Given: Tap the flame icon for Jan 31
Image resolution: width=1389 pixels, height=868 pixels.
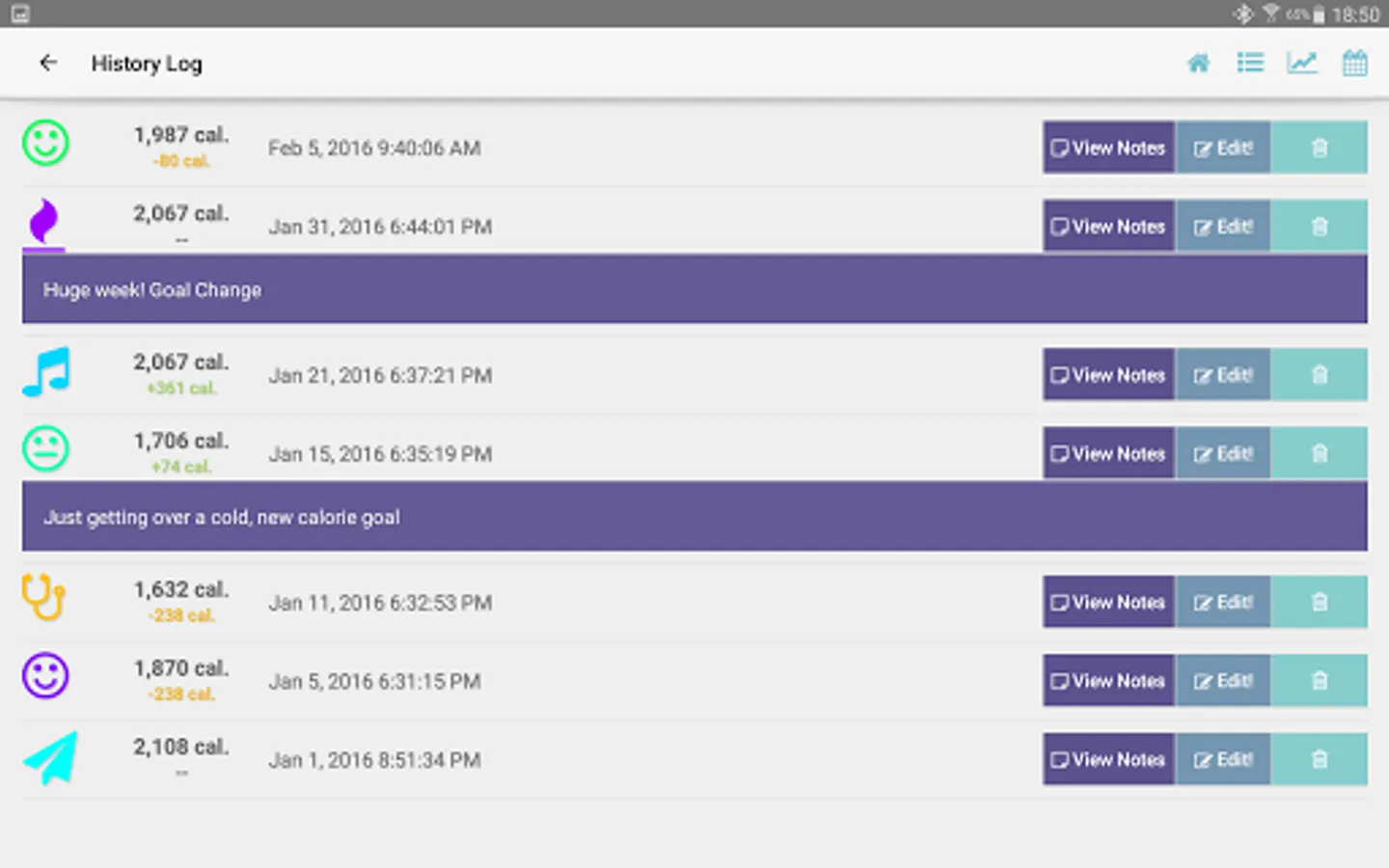Looking at the screenshot, I should (x=43, y=222).
